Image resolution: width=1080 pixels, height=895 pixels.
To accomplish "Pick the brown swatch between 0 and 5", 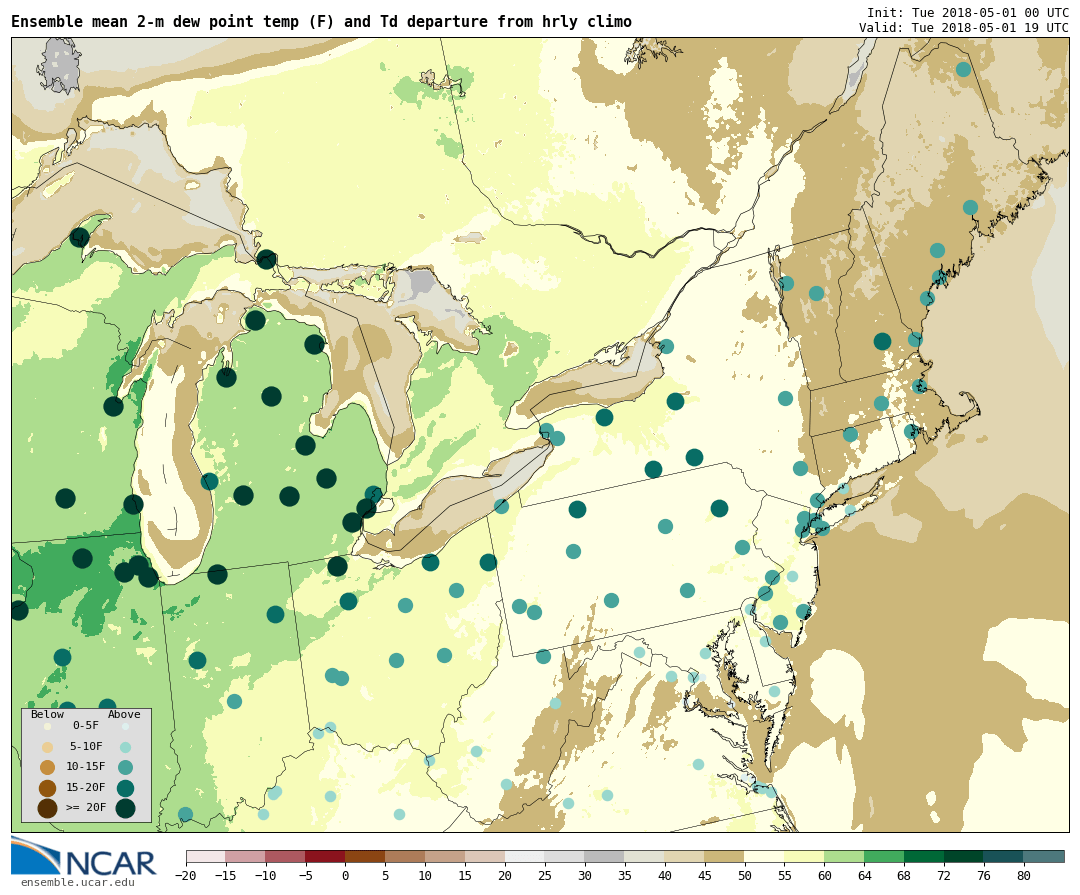I will [365, 856].
